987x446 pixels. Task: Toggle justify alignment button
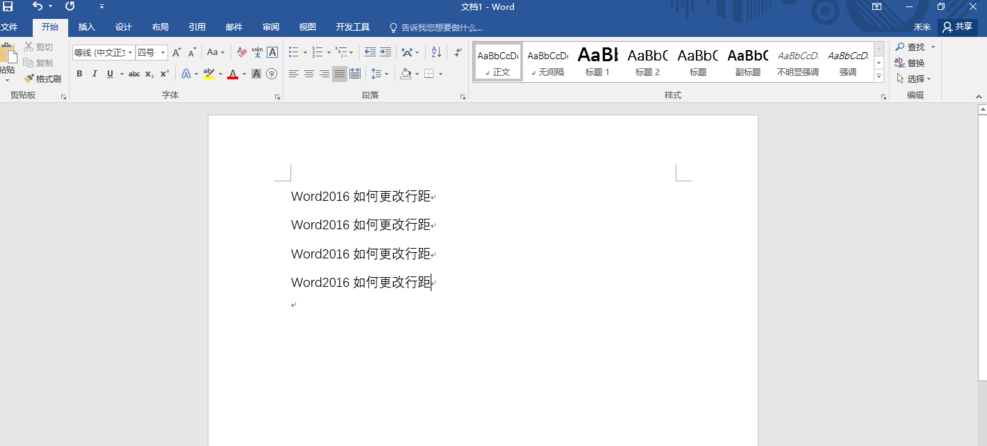pos(340,74)
